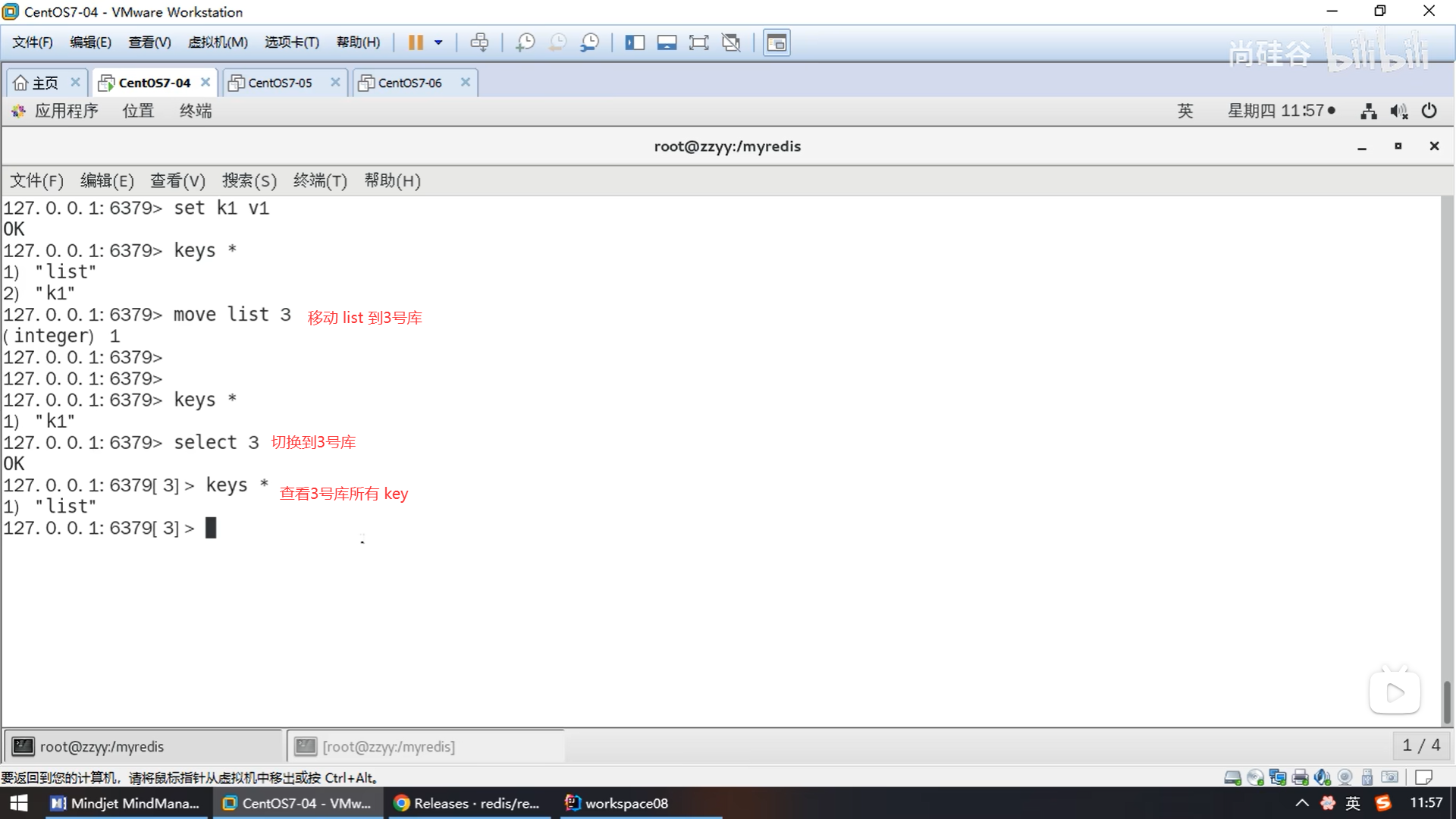Open the terminal's 搜索(S) menu
This screenshot has width=1456, height=819.
tap(249, 180)
